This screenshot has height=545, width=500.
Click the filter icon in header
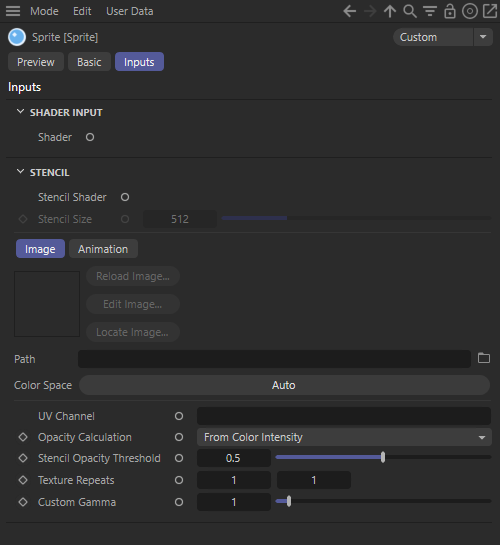point(430,11)
